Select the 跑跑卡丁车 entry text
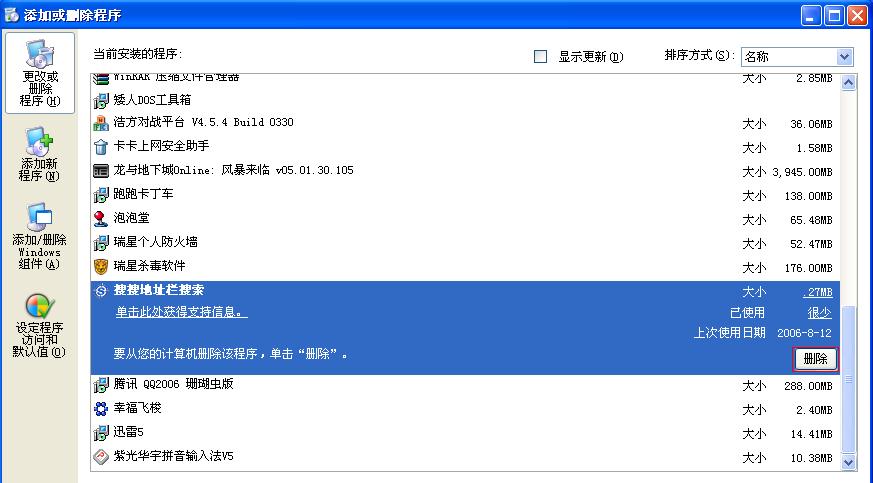Image resolution: width=873 pixels, height=483 pixels. pyautogui.click(x=144, y=194)
